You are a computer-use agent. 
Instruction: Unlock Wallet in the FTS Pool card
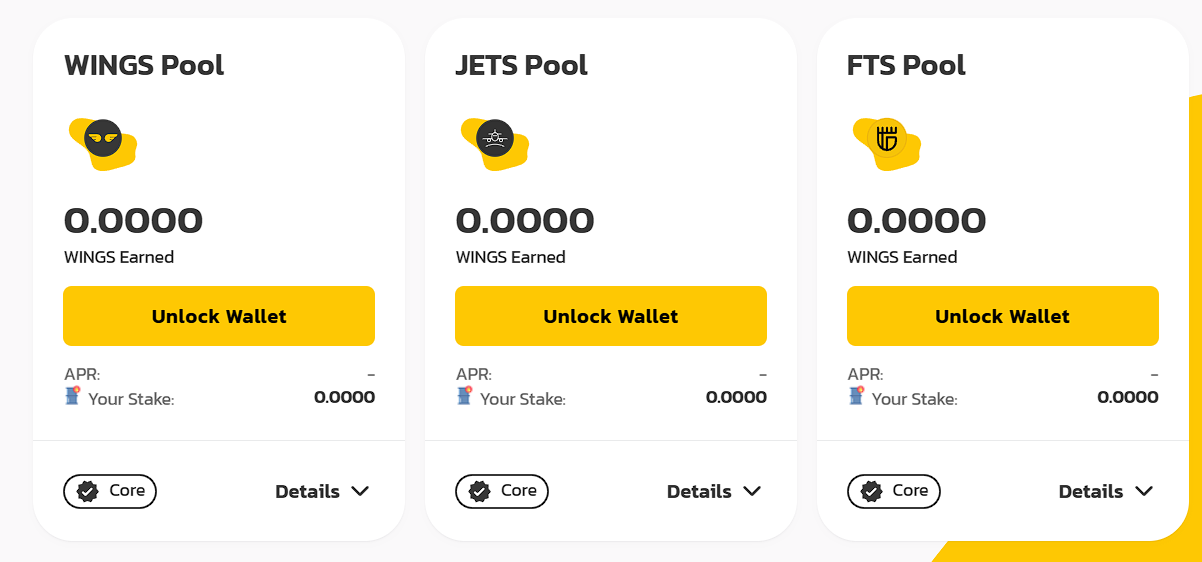pos(1003,316)
